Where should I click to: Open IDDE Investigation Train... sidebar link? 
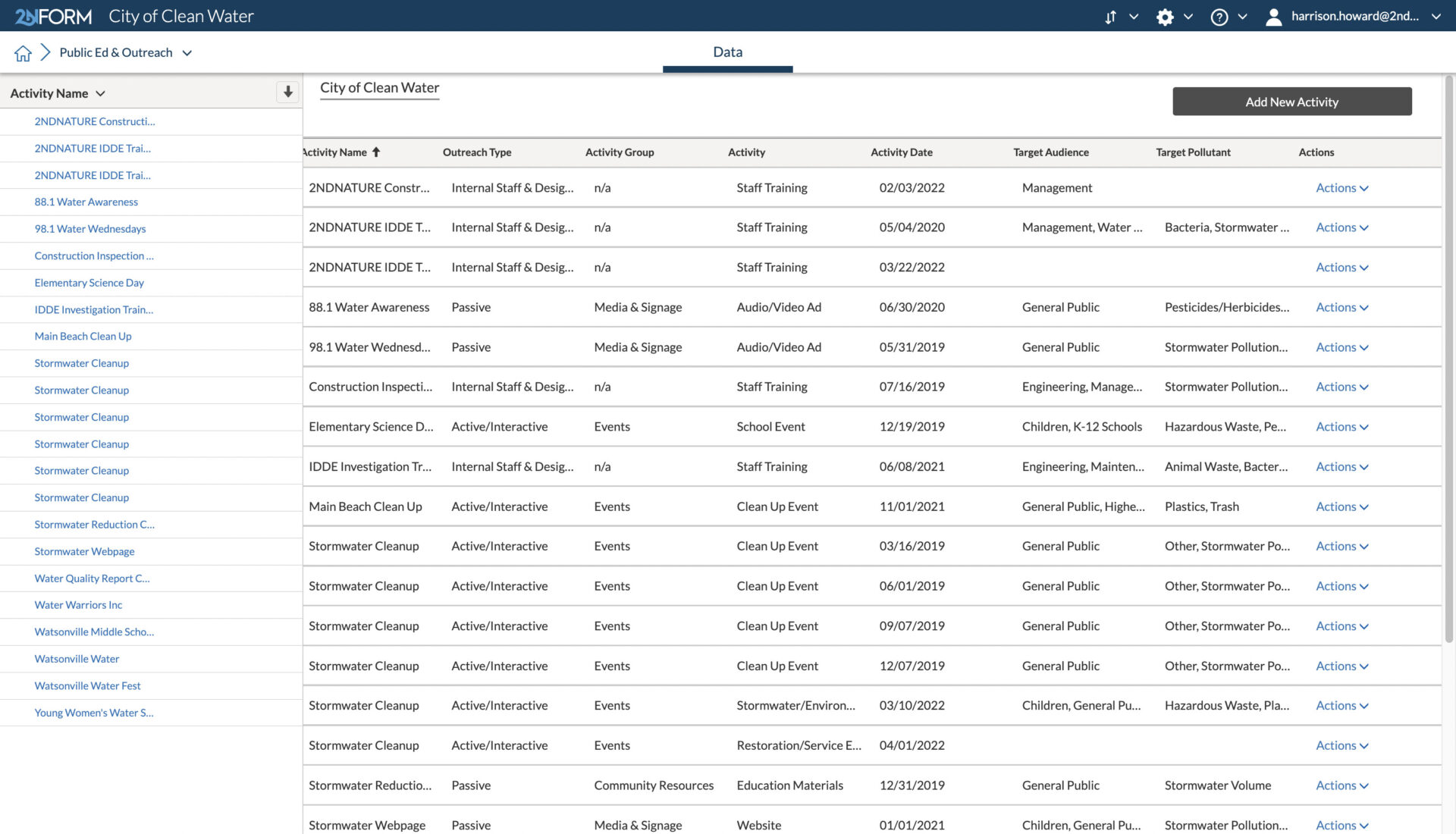point(94,309)
